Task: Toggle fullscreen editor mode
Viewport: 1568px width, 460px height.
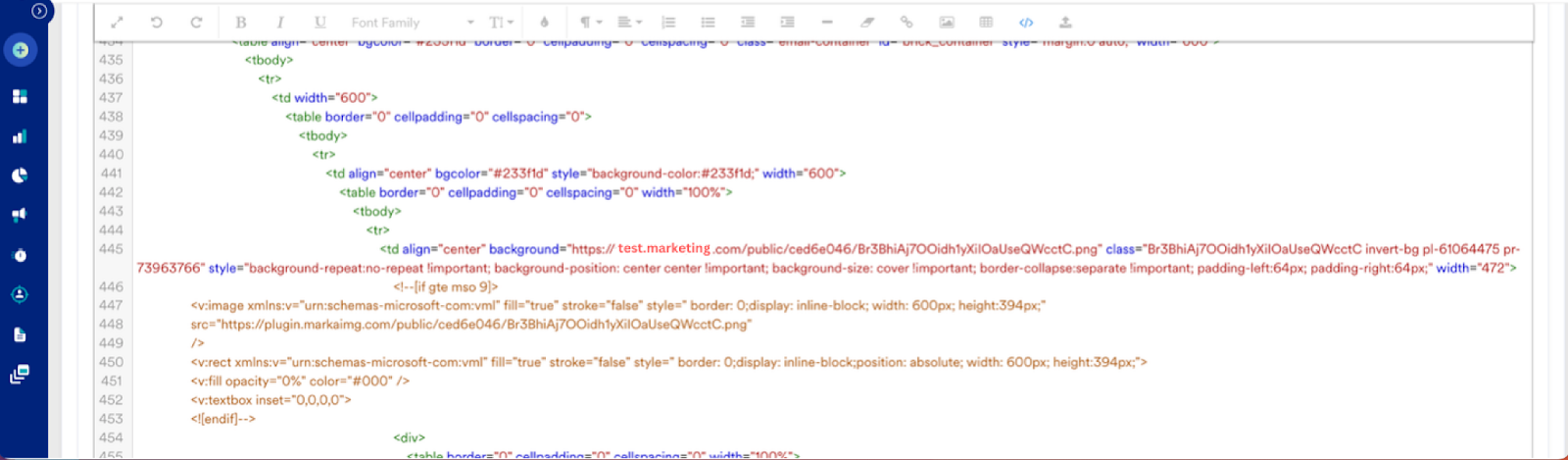Action: 117,22
